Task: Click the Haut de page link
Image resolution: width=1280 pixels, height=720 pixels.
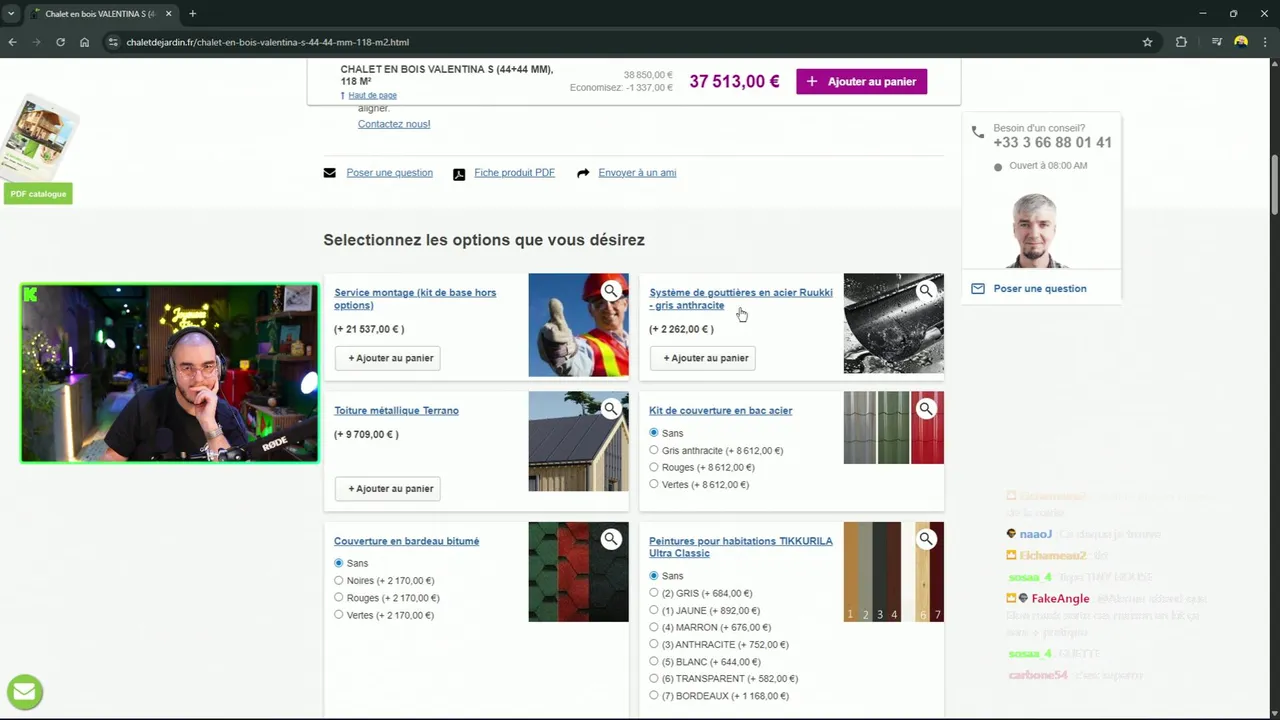Action: tap(372, 96)
